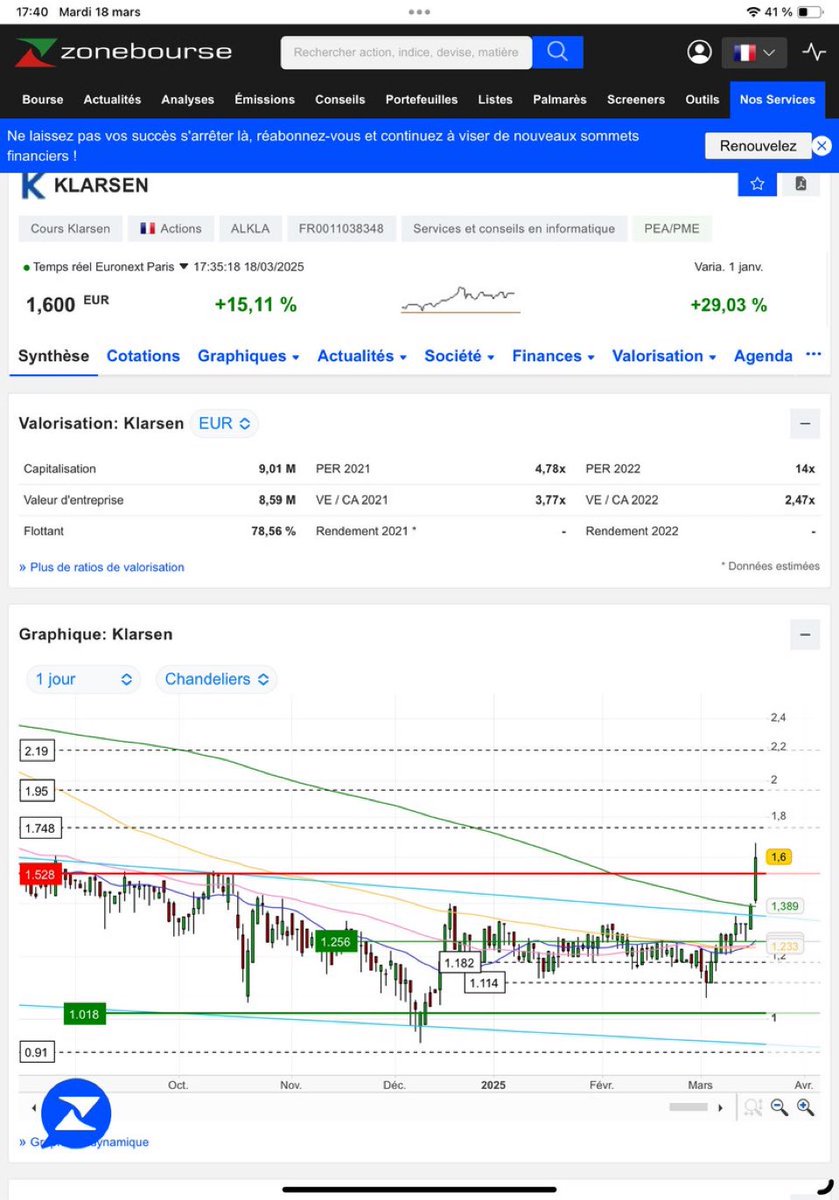Click the blue search magnifier button
Viewport: 839px width, 1200px height.
coord(557,52)
